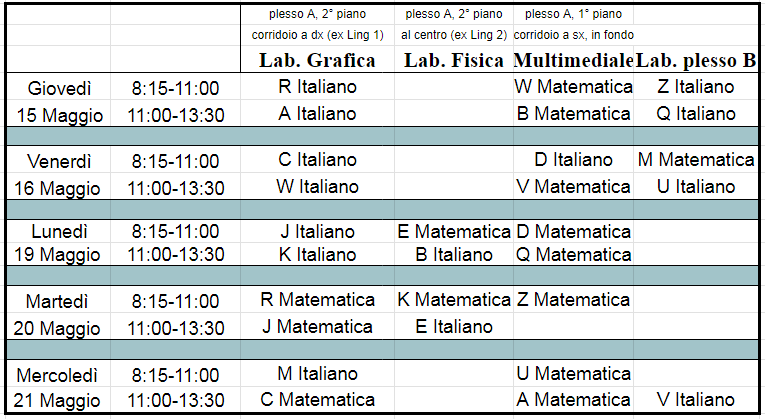Click the 'corridoio a dx (ex Ling 1)' cell
This screenshot has width=765, height=419.
point(317,35)
